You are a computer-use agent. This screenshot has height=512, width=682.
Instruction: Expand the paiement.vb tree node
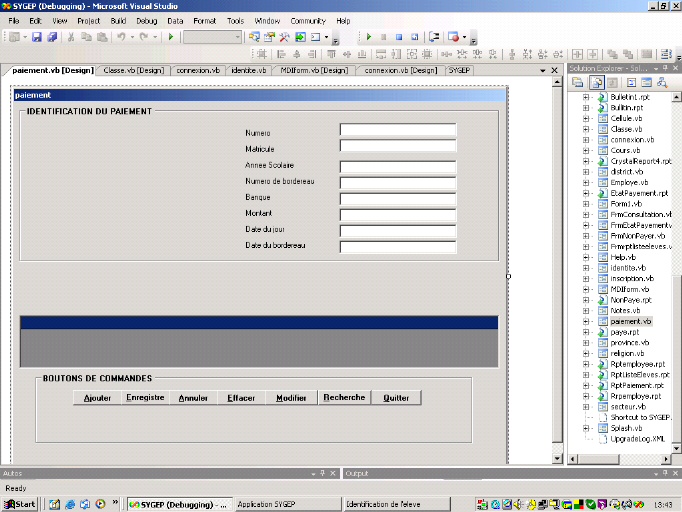[x=586, y=322]
